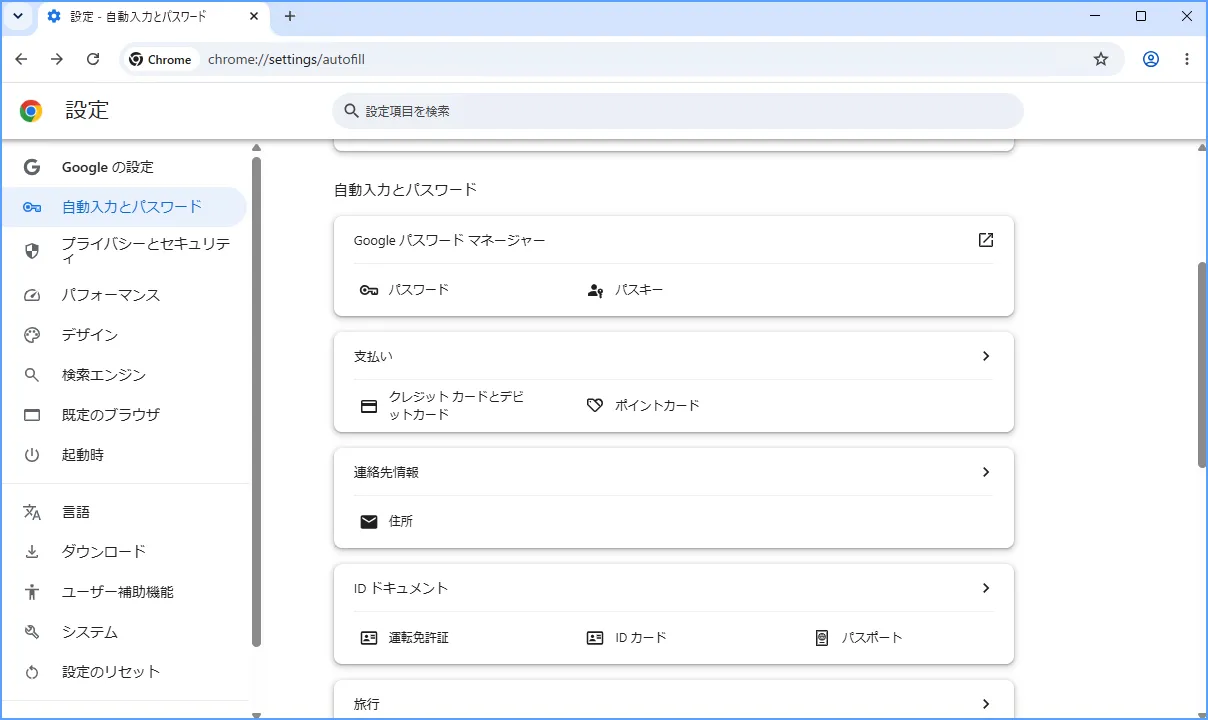Click the shield icon for privacy and security

(x=32, y=251)
